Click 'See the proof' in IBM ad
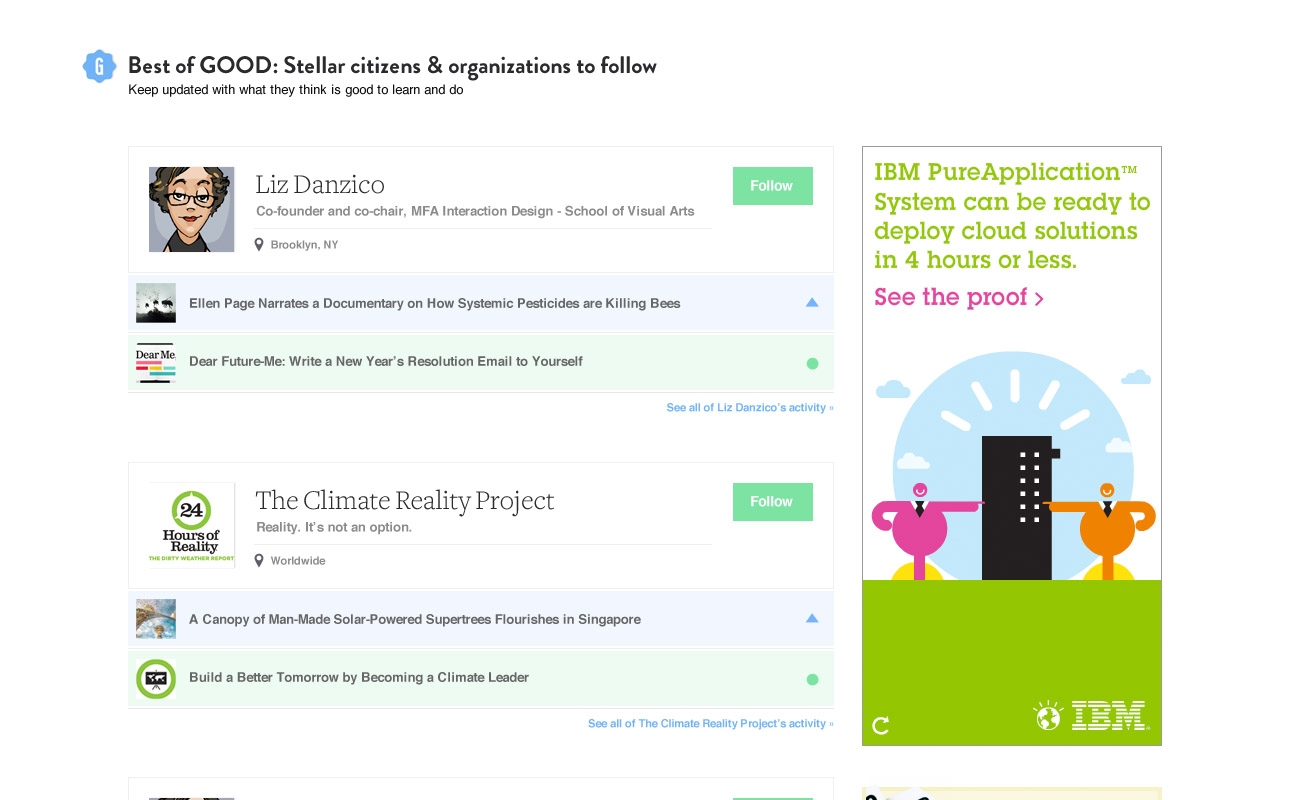The width and height of the screenshot is (1290, 800). tap(959, 297)
